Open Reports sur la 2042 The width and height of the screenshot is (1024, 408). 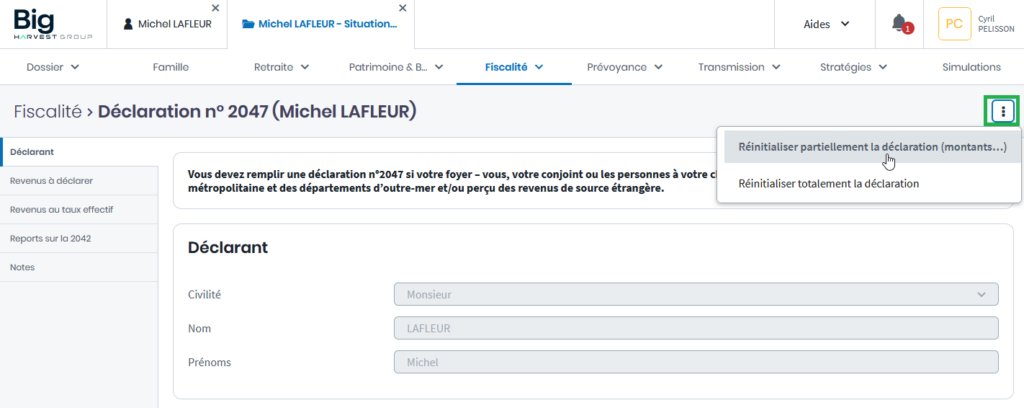point(50,239)
